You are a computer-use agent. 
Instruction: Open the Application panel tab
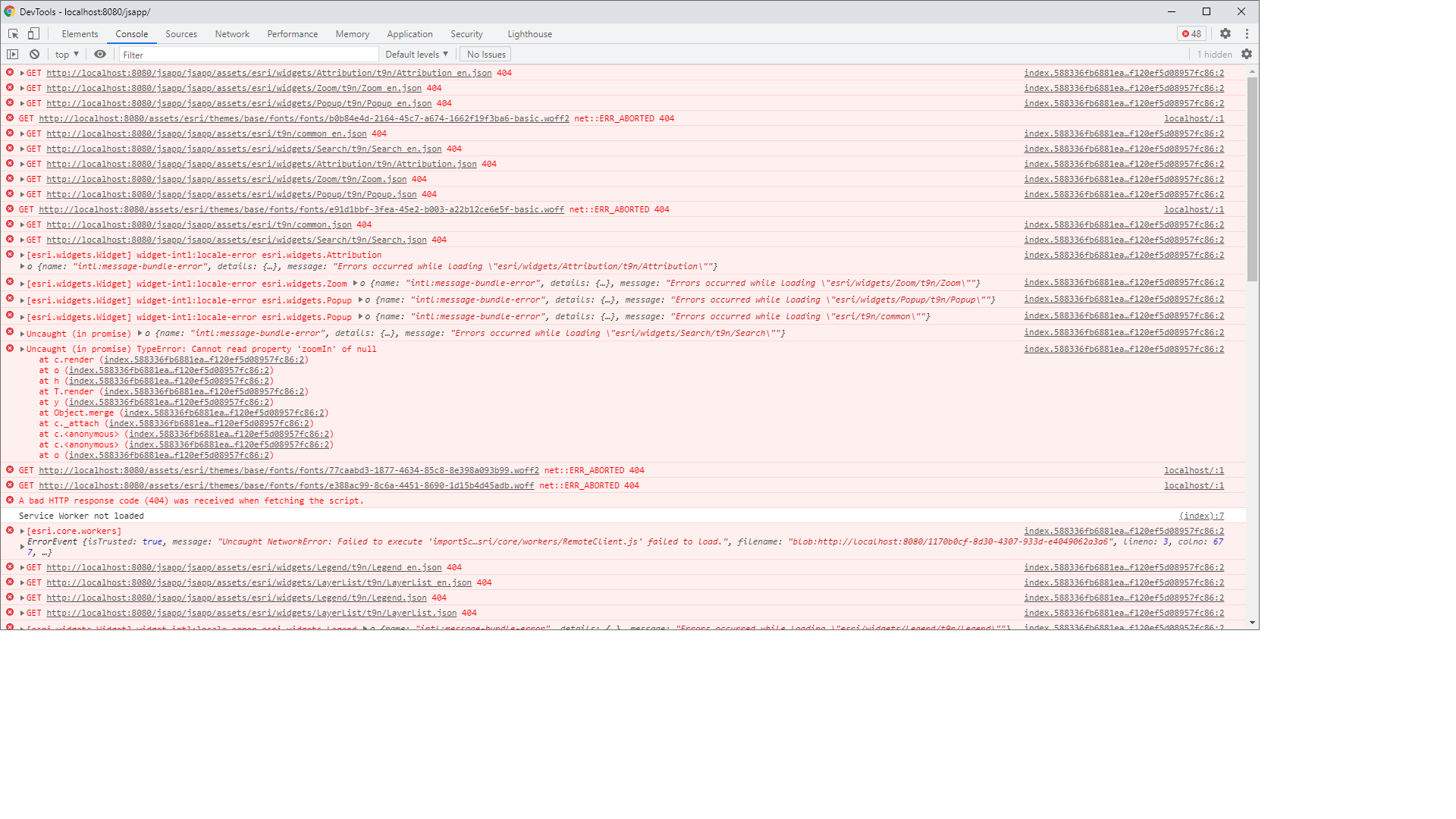[x=409, y=33]
